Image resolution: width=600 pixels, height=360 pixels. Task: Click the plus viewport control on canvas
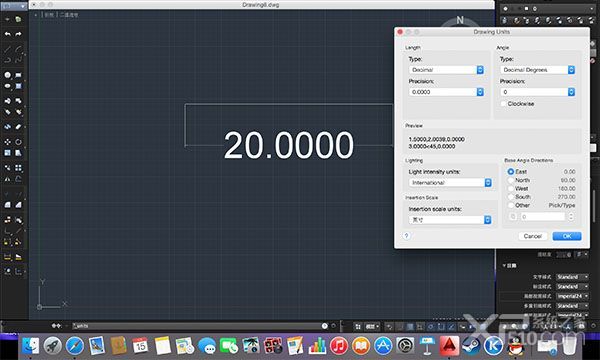point(36,15)
